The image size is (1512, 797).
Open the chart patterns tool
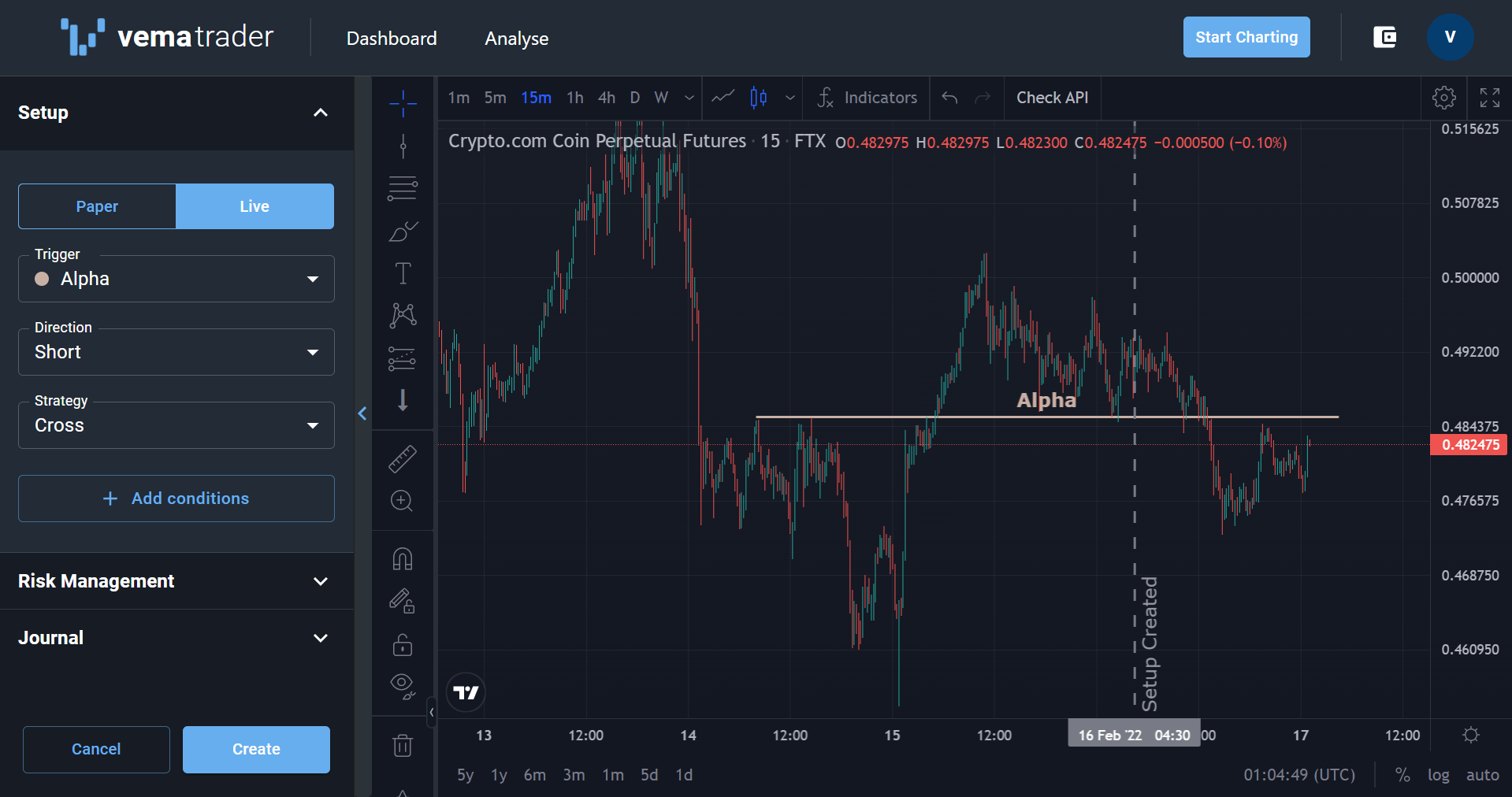(x=403, y=315)
